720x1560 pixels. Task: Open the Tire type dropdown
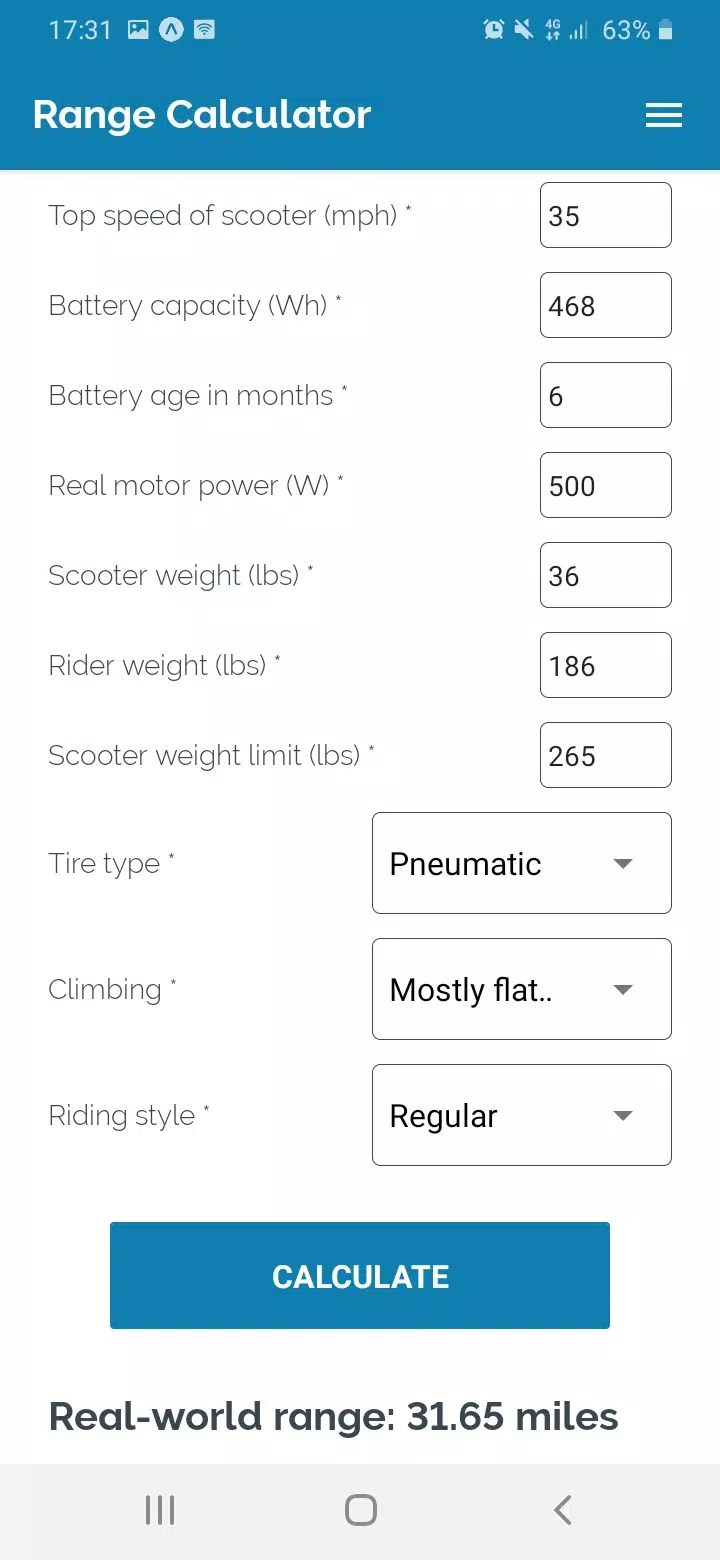521,863
